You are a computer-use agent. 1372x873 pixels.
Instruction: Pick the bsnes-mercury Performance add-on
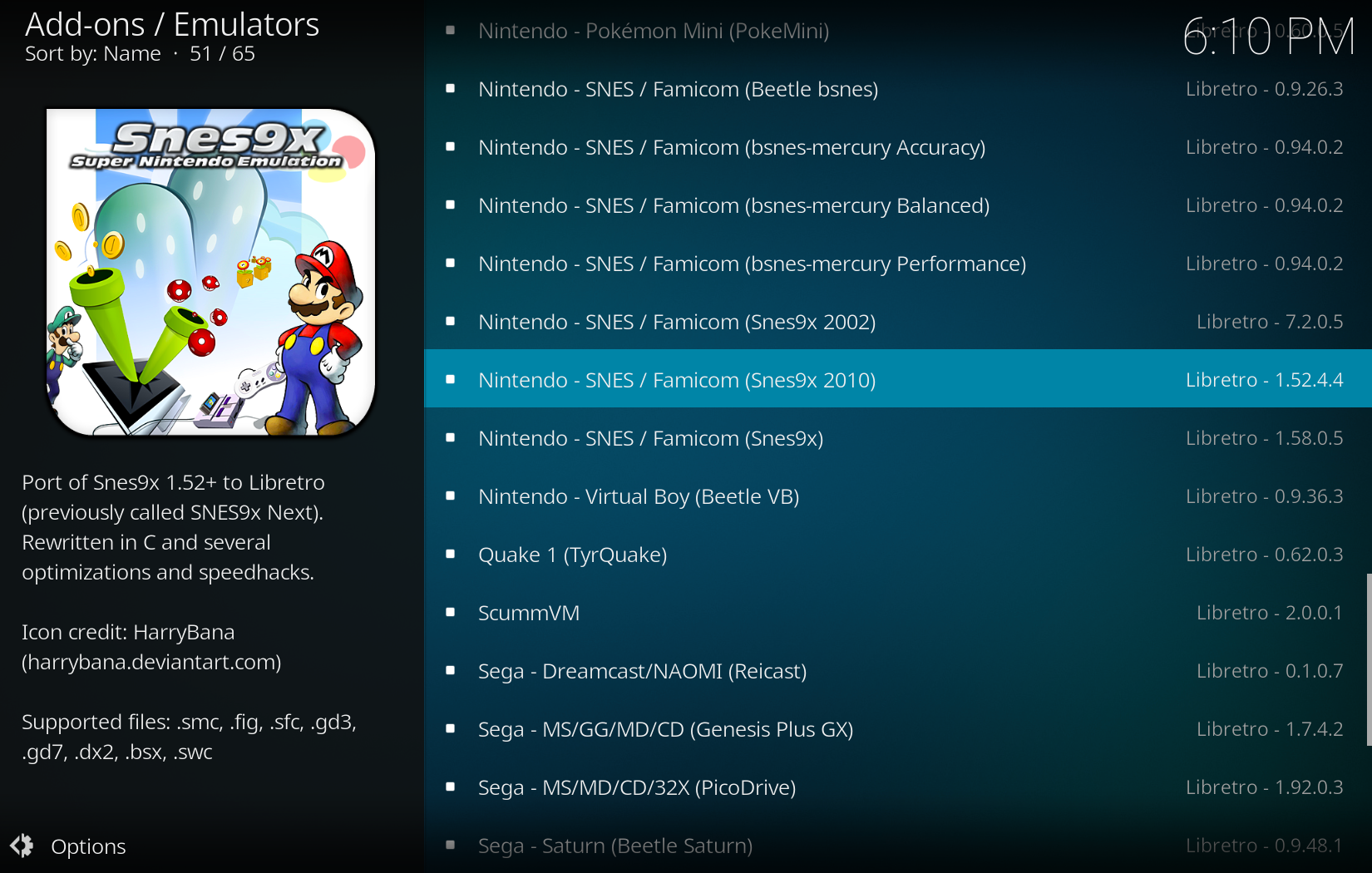pos(898,264)
